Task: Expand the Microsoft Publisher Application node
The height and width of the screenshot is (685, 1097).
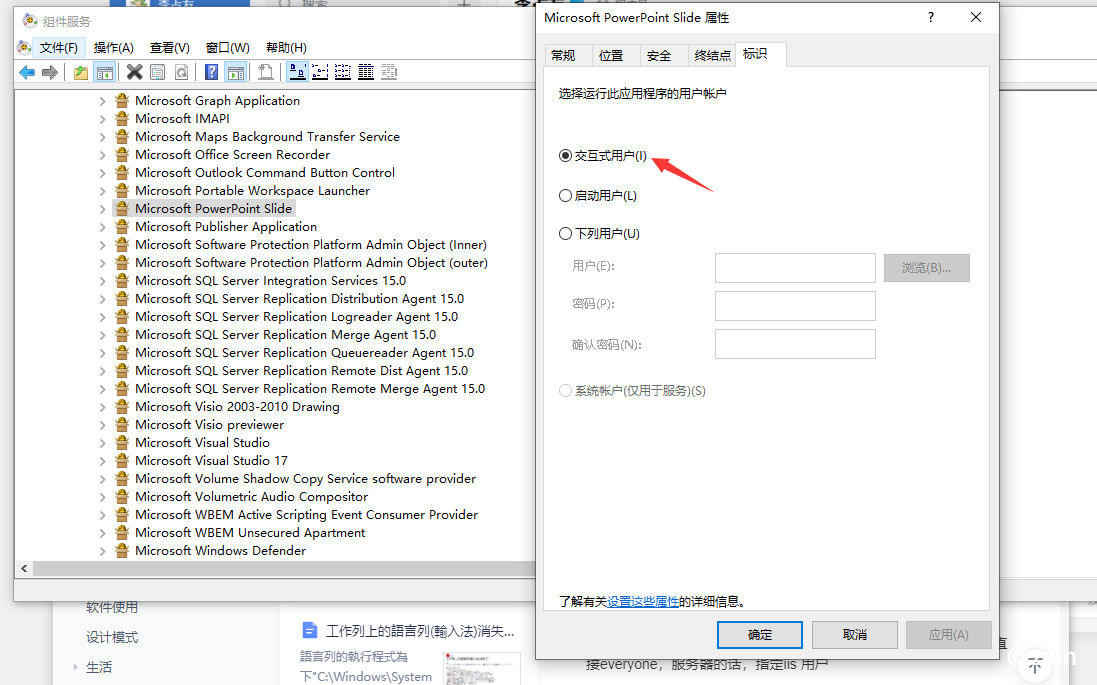Action: click(x=103, y=227)
